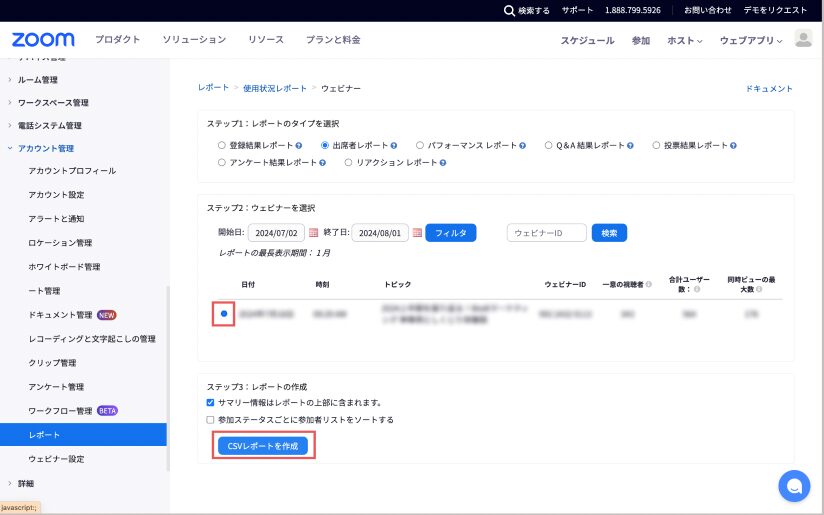
Task: Click the Zoom logo
Action: [x=43, y=40]
